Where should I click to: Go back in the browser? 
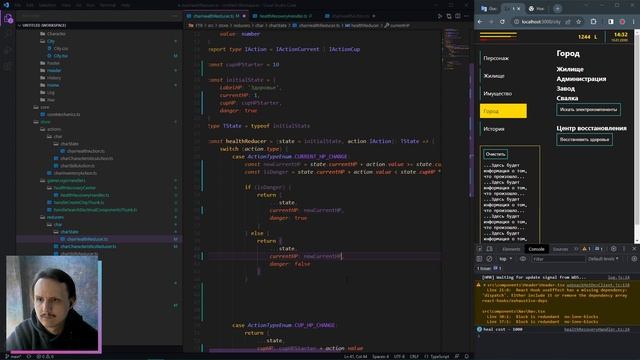click(480, 22)
